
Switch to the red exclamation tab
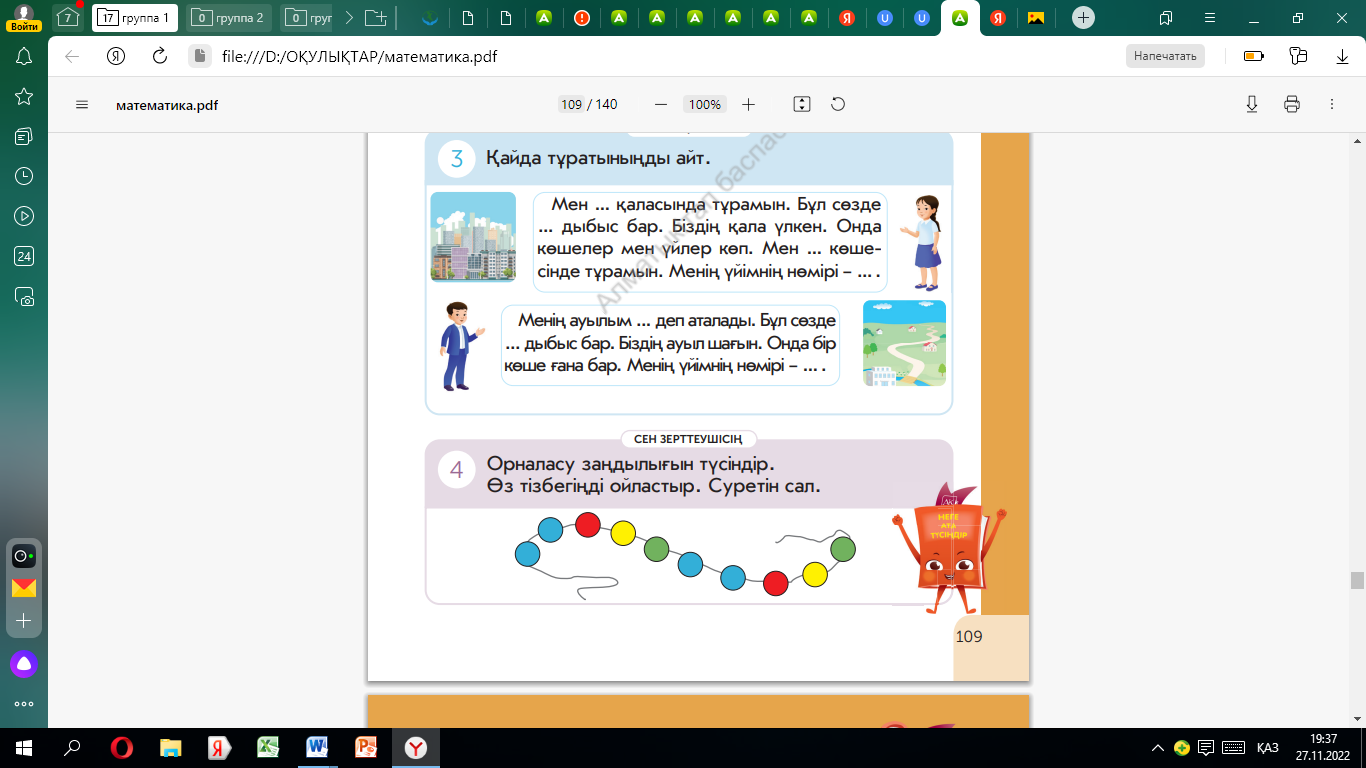tap(582, 18)
